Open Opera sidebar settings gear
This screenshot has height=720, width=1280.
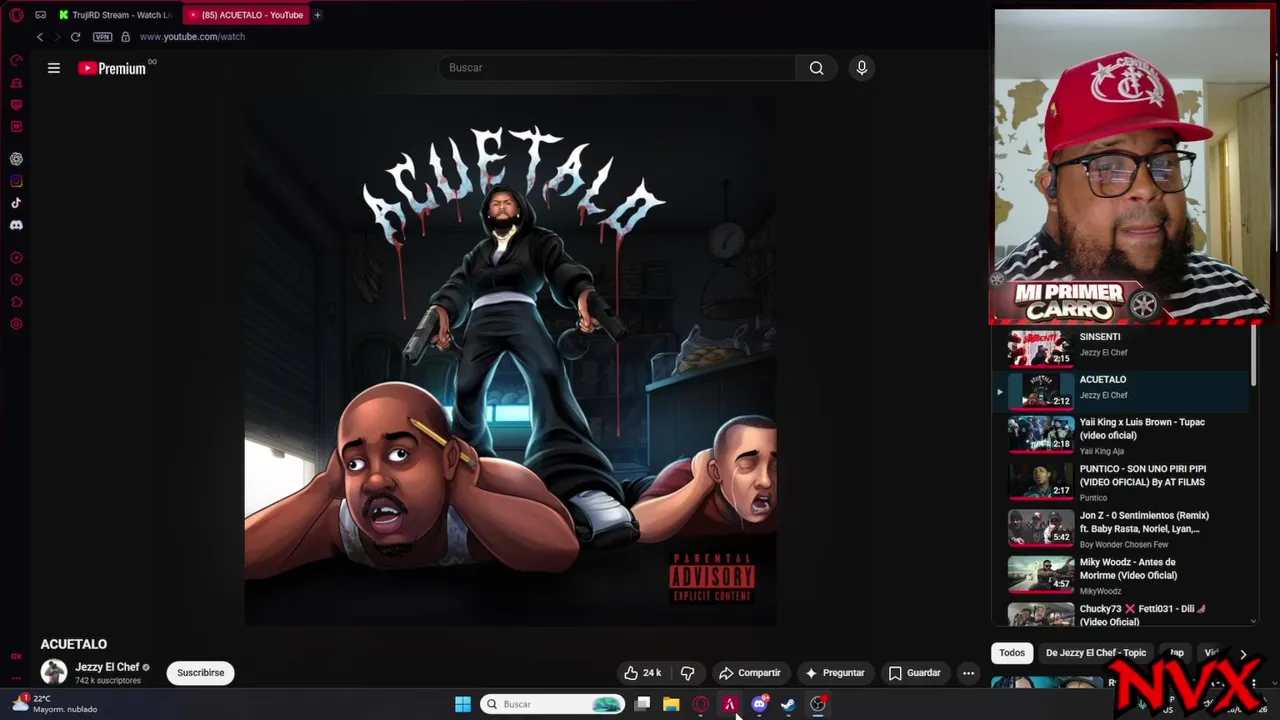click(x=16, y=324)
